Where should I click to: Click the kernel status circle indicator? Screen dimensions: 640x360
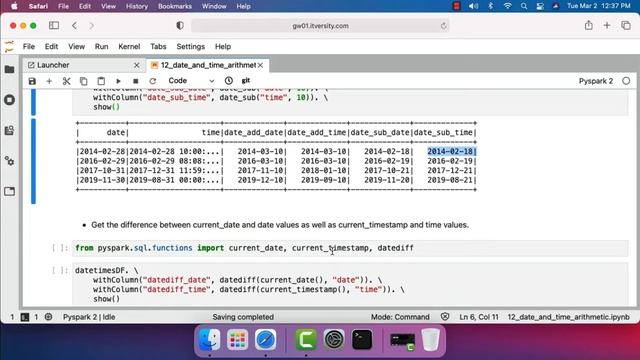coord(626,81)
